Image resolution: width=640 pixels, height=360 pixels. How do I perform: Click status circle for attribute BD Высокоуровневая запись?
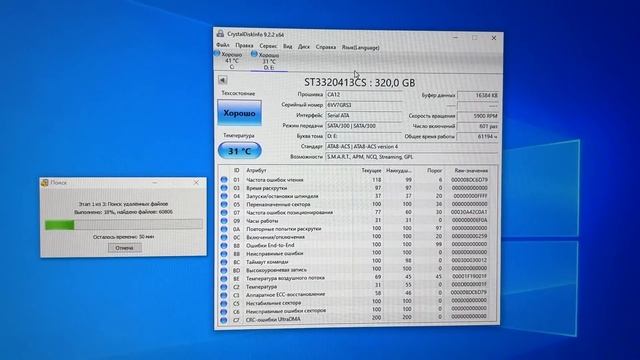coord(224,270)
